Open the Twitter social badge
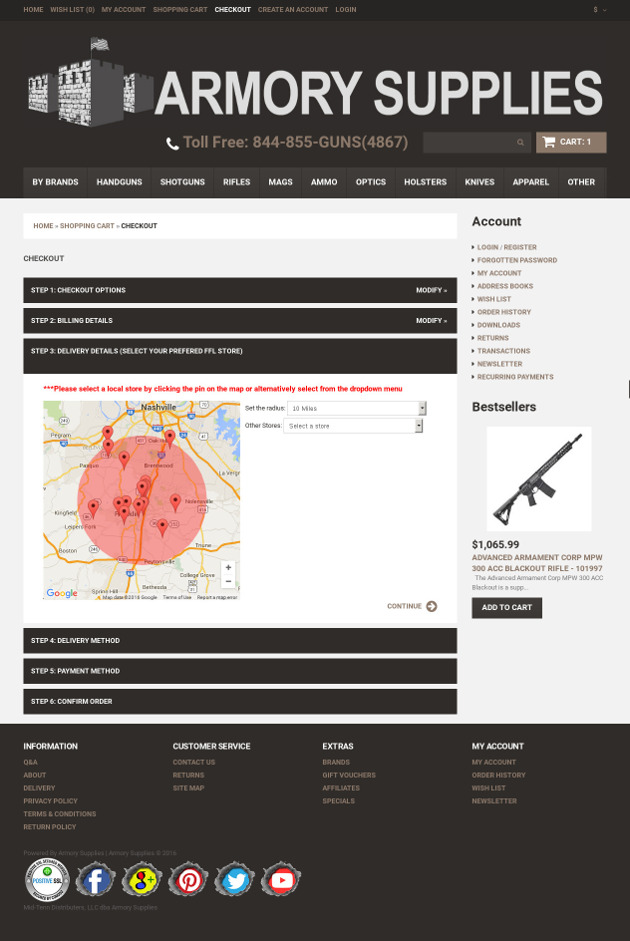The height and width of the screenshot is (941, 630). 235,879
